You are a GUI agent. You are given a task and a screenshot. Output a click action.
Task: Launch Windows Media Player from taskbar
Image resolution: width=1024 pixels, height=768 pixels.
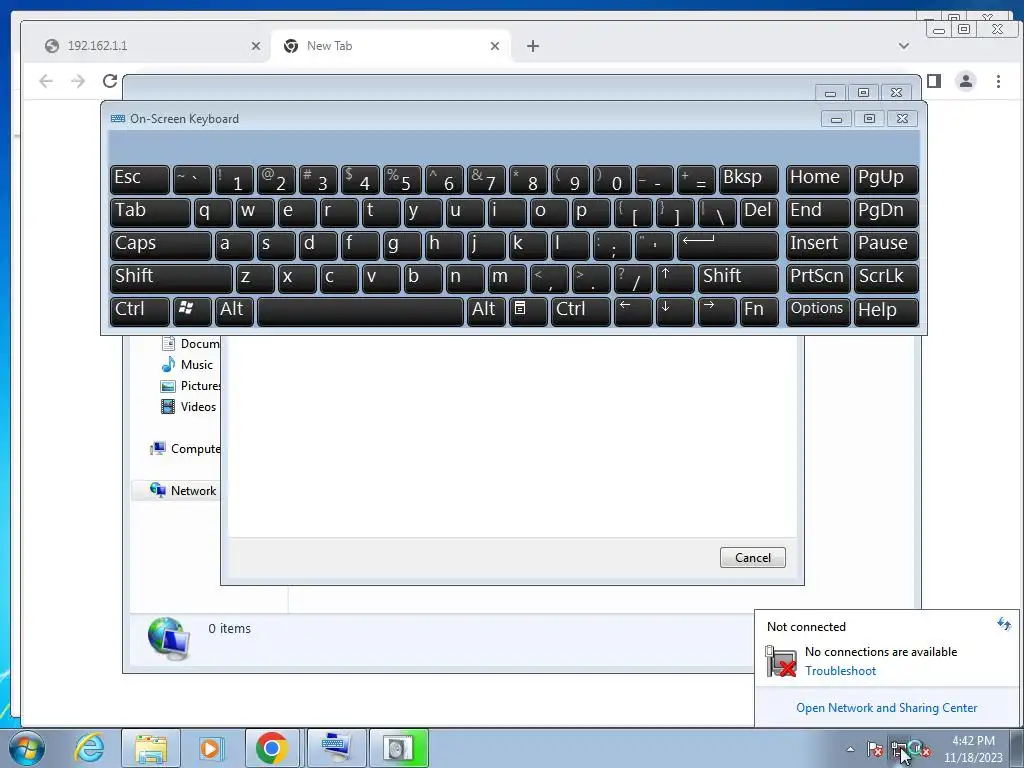pyautogui.click(x=211, y=748)
